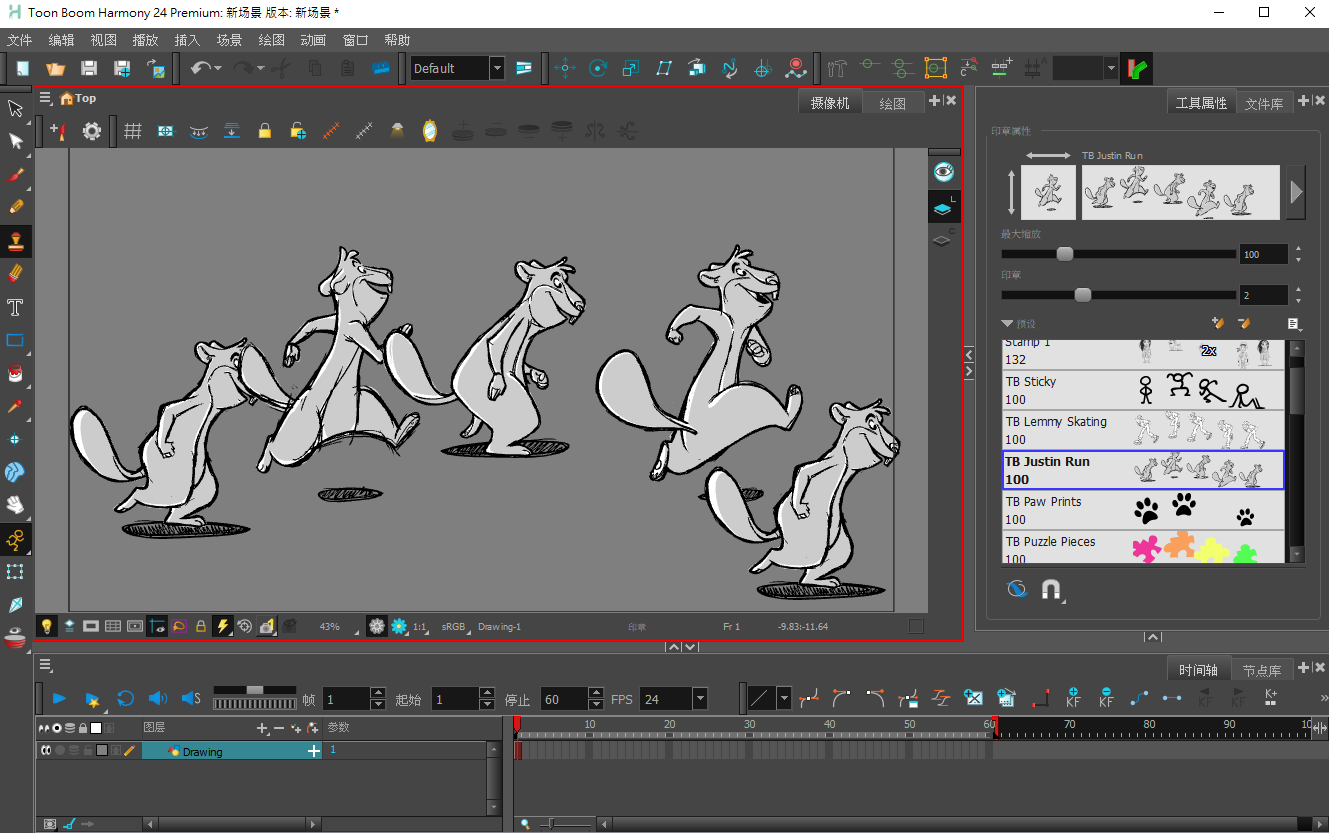The height and width of the screenshot is (833, 1329).
Task: Toggle loop playback icon
Action: point(125,699)
